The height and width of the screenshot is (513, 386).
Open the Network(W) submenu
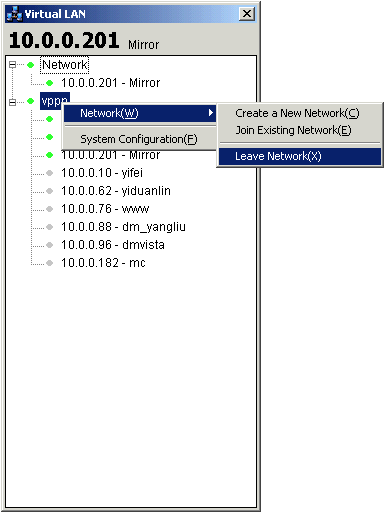coord(140,113)
